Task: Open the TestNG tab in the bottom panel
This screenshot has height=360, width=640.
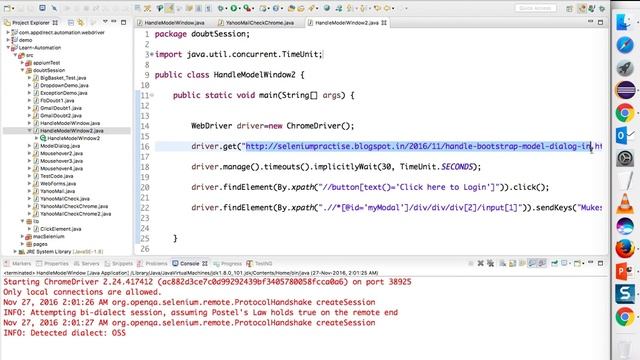Action: point(259,264)
